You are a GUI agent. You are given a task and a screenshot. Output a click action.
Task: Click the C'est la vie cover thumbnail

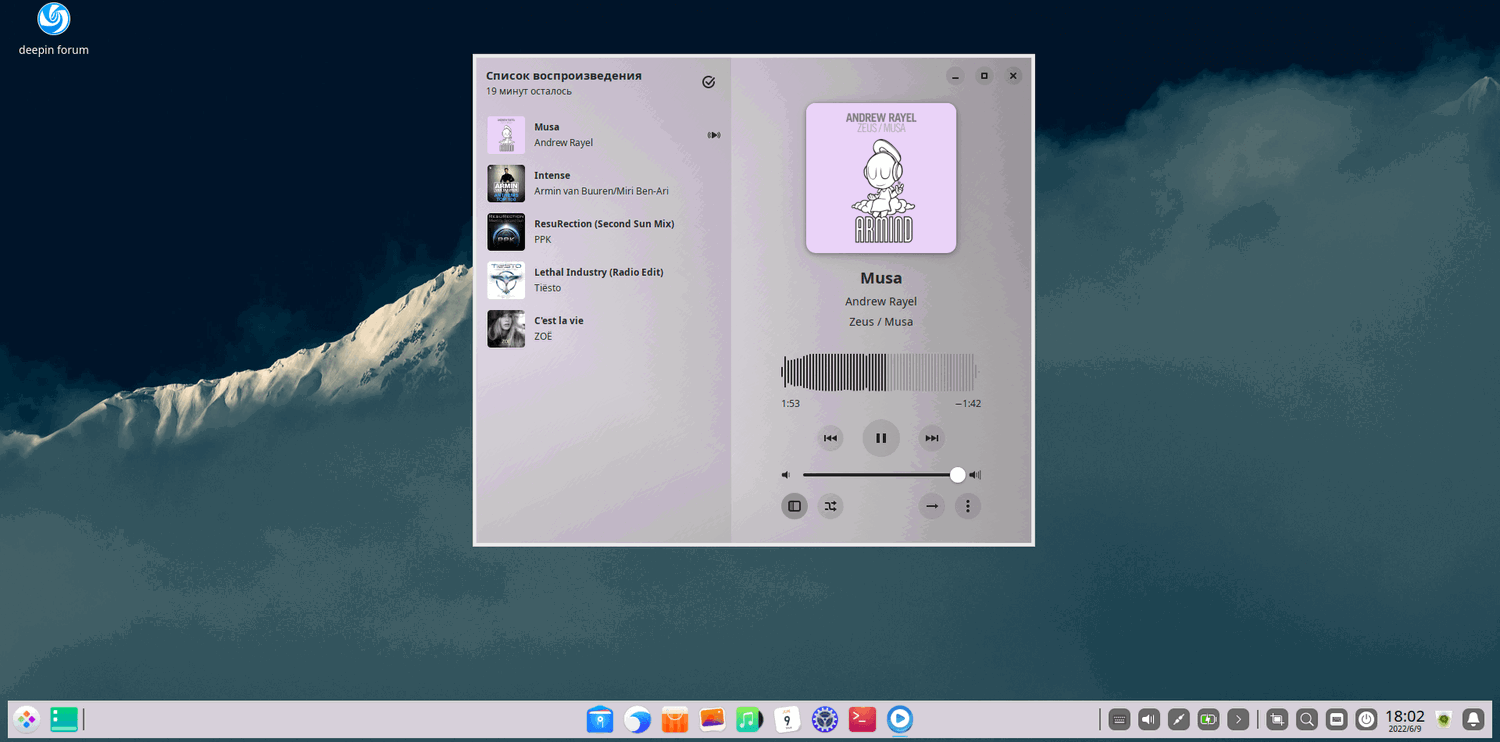506,329
